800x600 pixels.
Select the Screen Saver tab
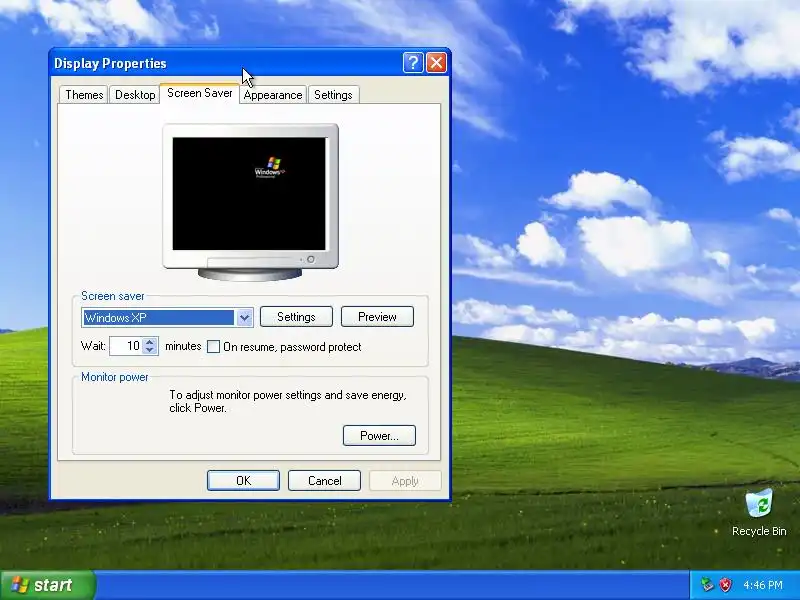(199, 93)
